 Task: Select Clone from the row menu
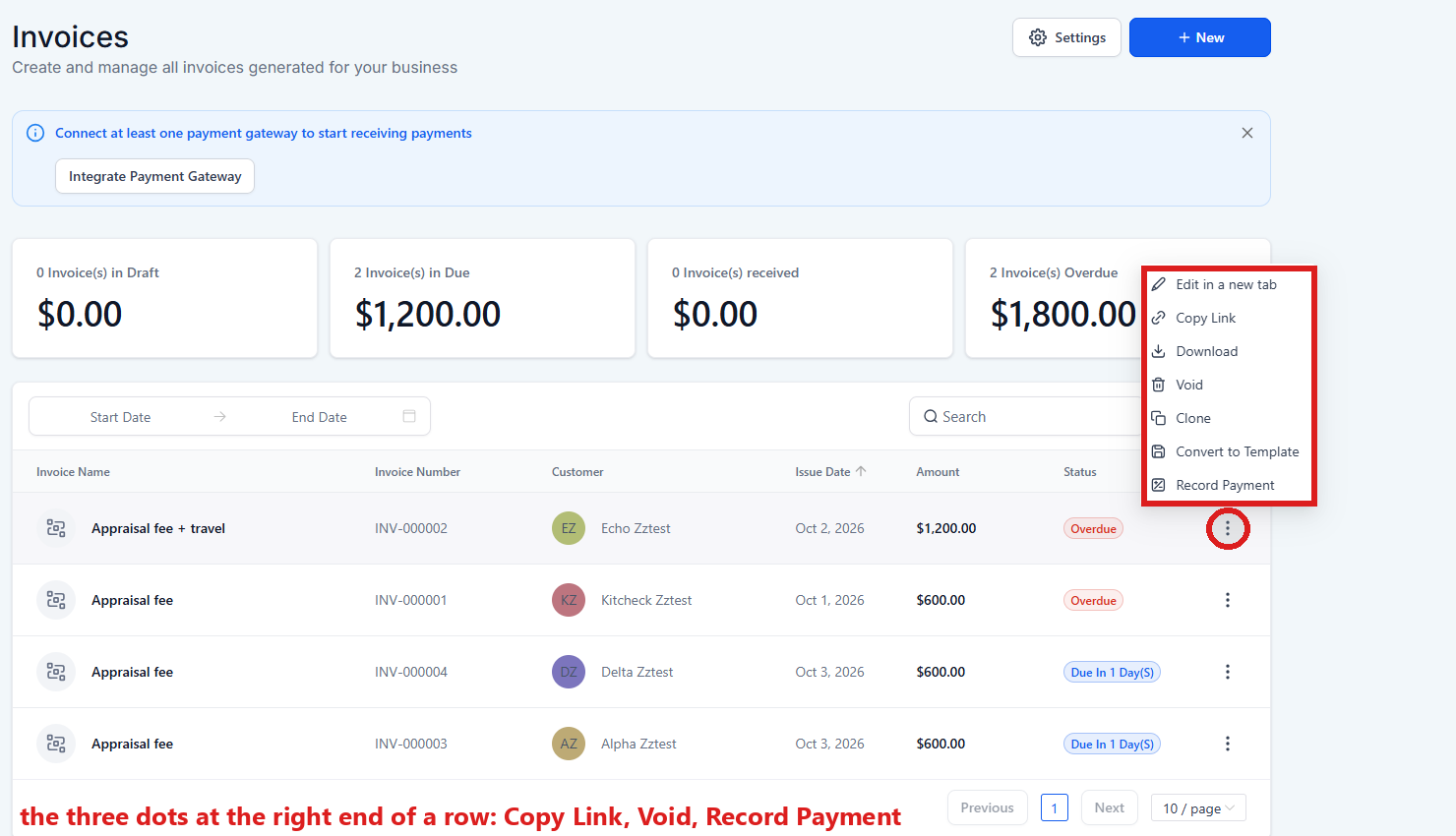coord(1229,418)
